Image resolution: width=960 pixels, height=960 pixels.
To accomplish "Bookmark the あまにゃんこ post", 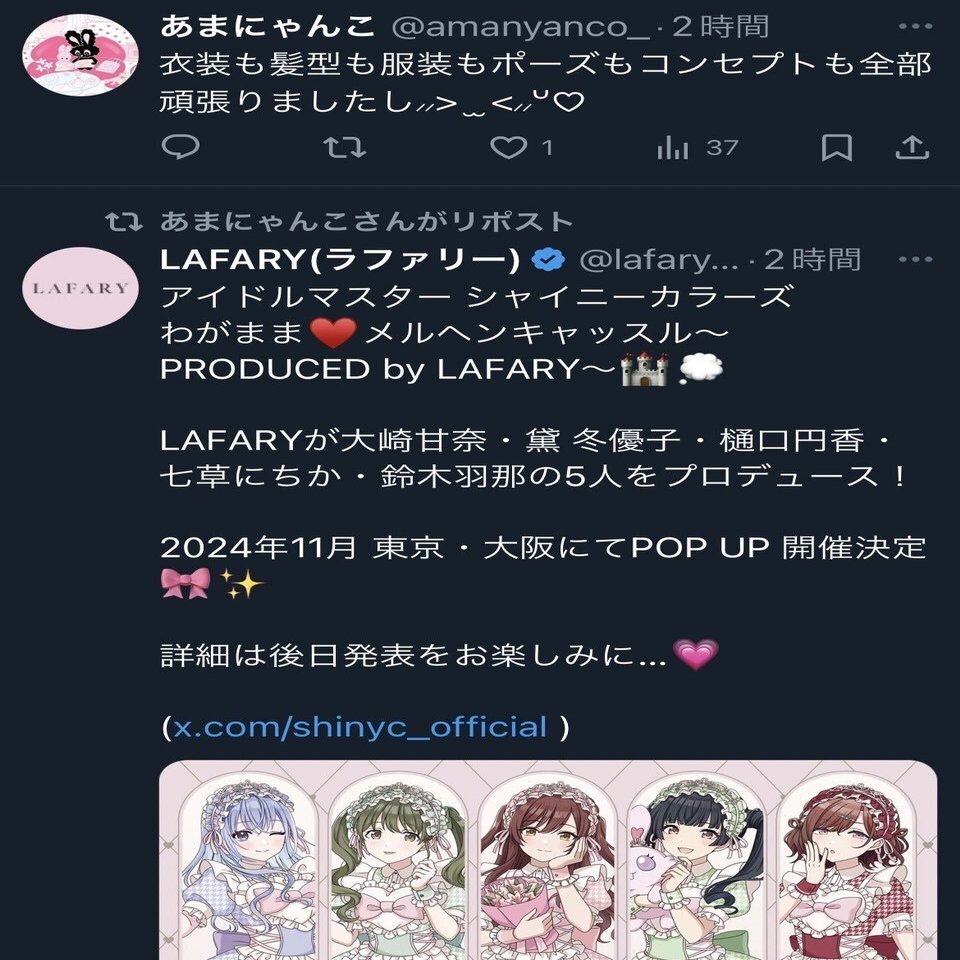I will pyautogui.click(x=836, y=148).
